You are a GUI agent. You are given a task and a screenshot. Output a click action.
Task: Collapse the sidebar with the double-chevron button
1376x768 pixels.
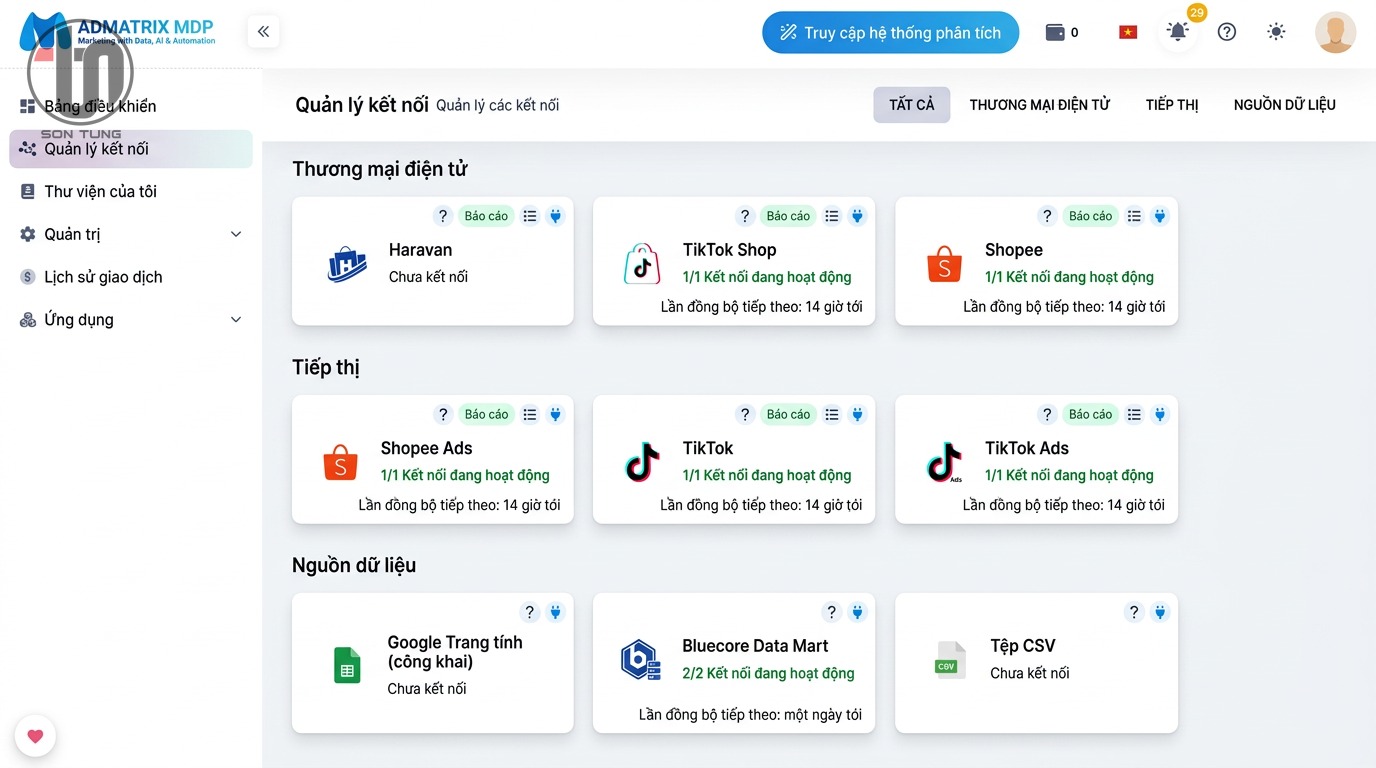263,32
